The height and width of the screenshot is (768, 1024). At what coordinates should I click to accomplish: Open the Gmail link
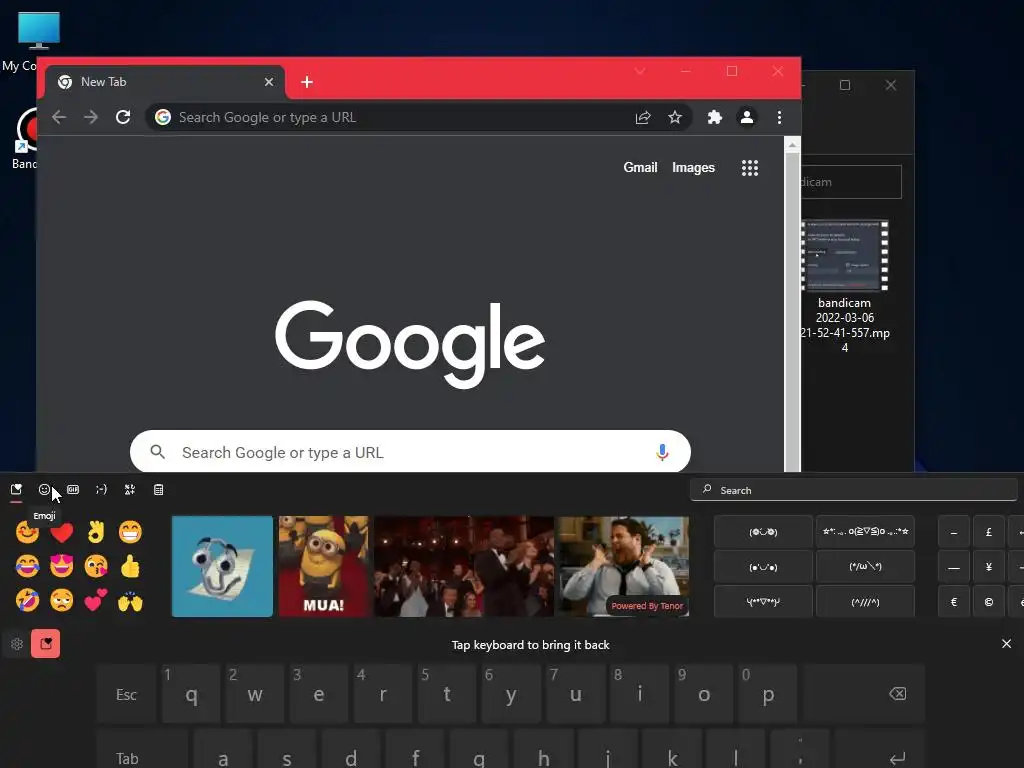(x=640, y=168)
